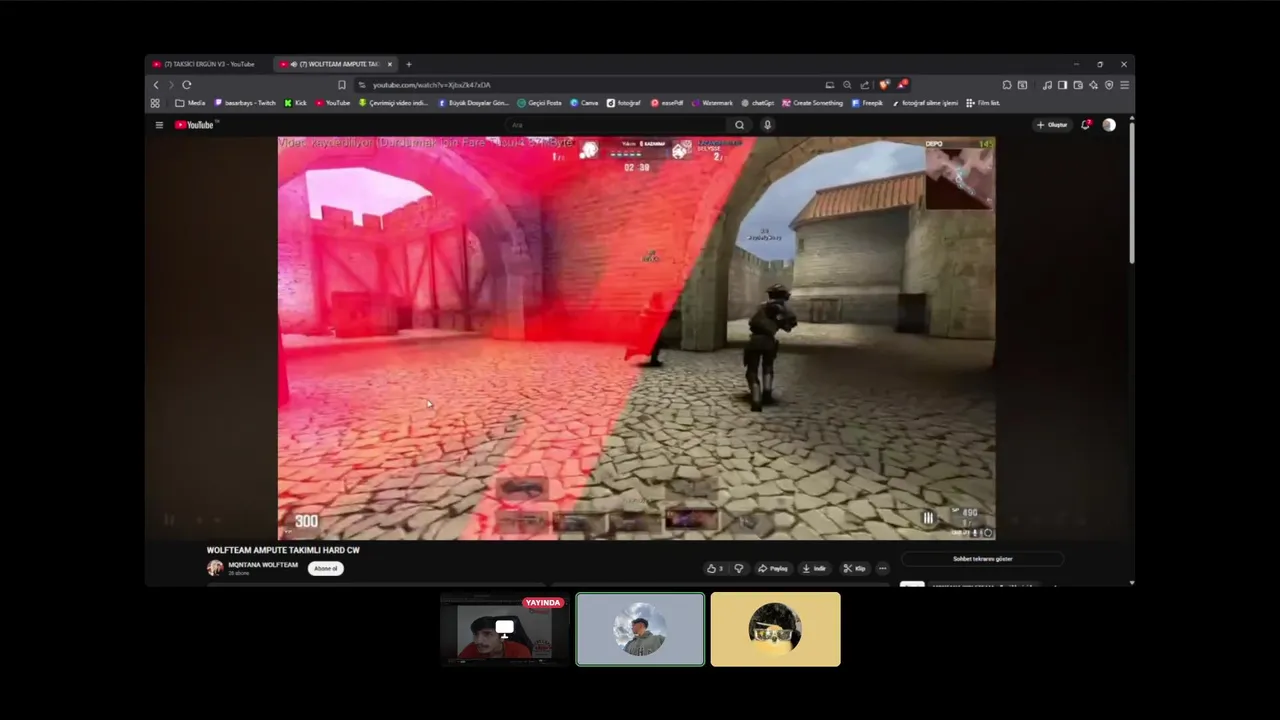Image resolution: width=1280 pixels, height=720 pixels.
Task: Click the Sohbet tekrarını göster button
Action: tap(983, 559)
